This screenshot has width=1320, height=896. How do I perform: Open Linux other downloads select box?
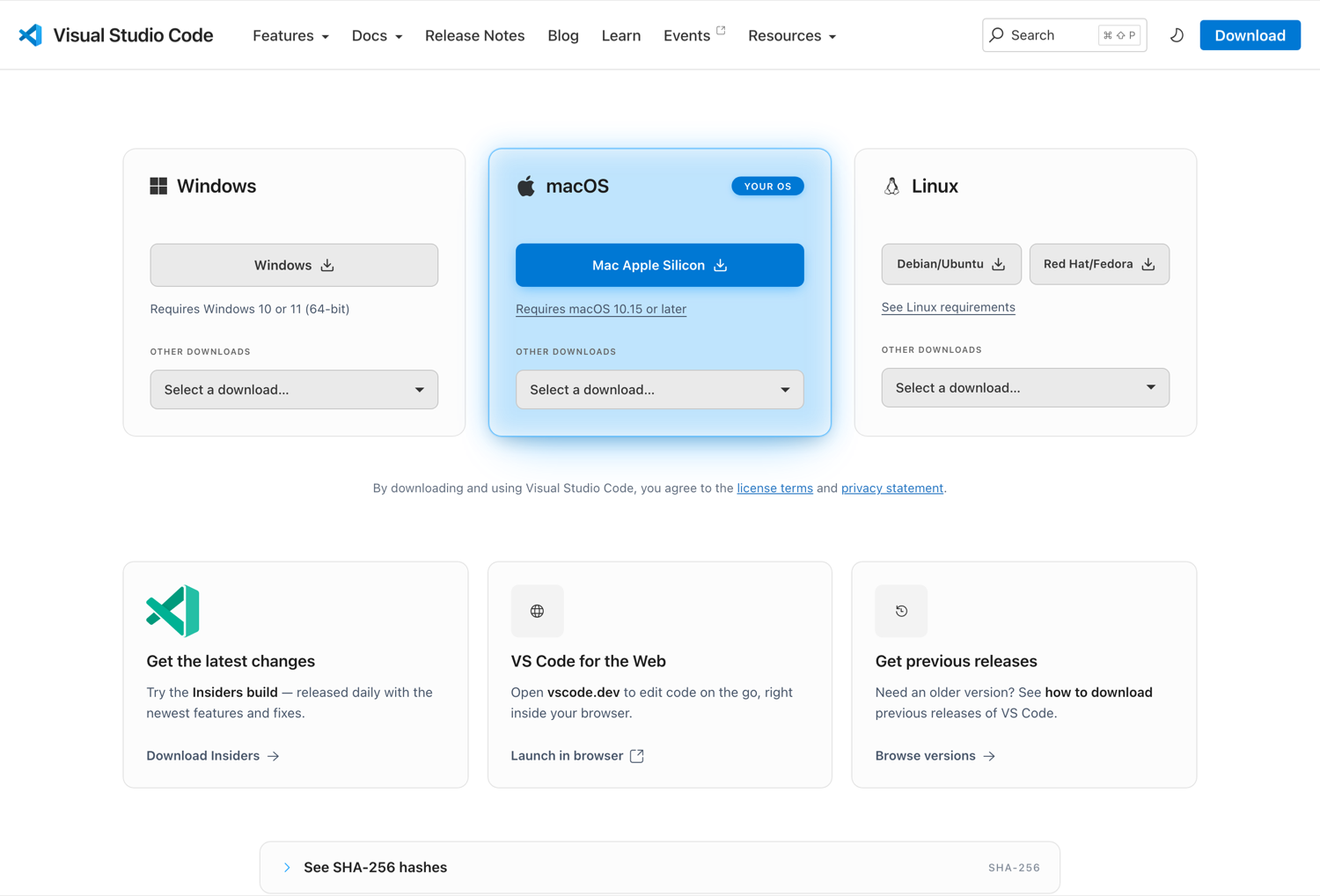(1025, 387)
